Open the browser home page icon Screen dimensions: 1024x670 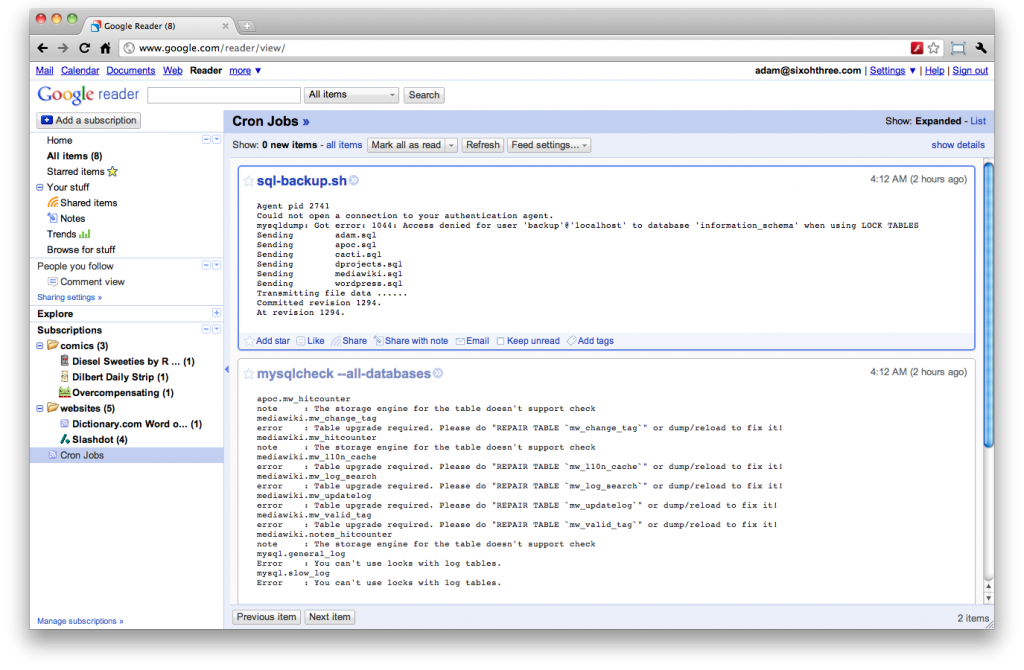click(x=105, y=48)
